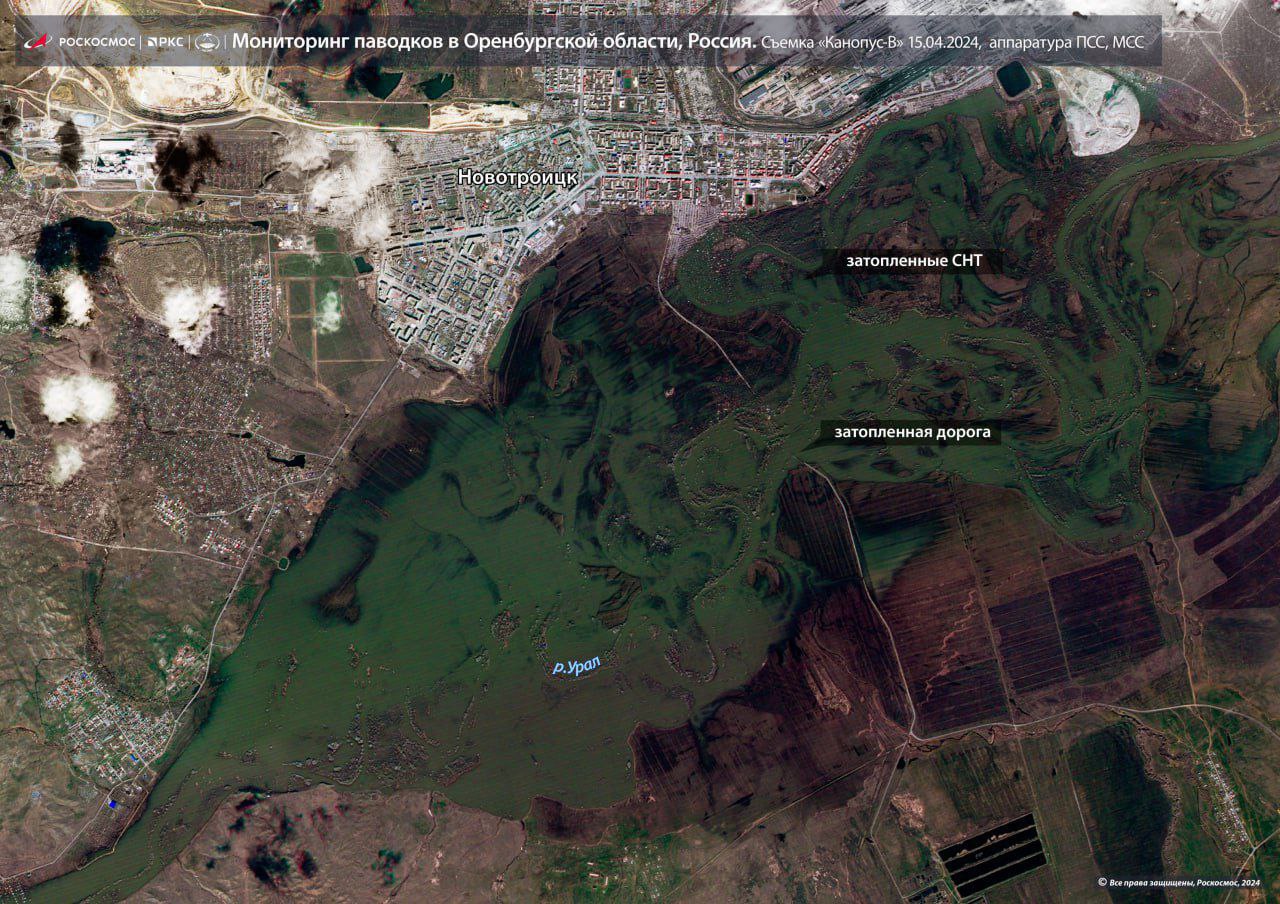Image resolution: width=1280 pixels, height=904 pixels.
Task: Click the header title Мониторинг паводков в Оренбургской области
Action: coord(493,42)
